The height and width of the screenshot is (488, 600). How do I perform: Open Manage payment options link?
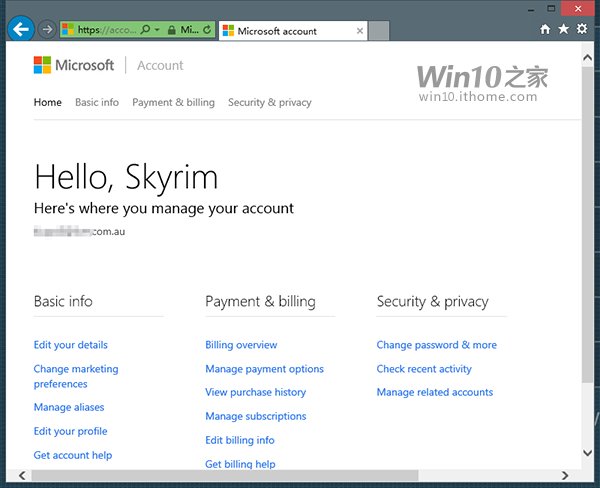coord(264,369)
